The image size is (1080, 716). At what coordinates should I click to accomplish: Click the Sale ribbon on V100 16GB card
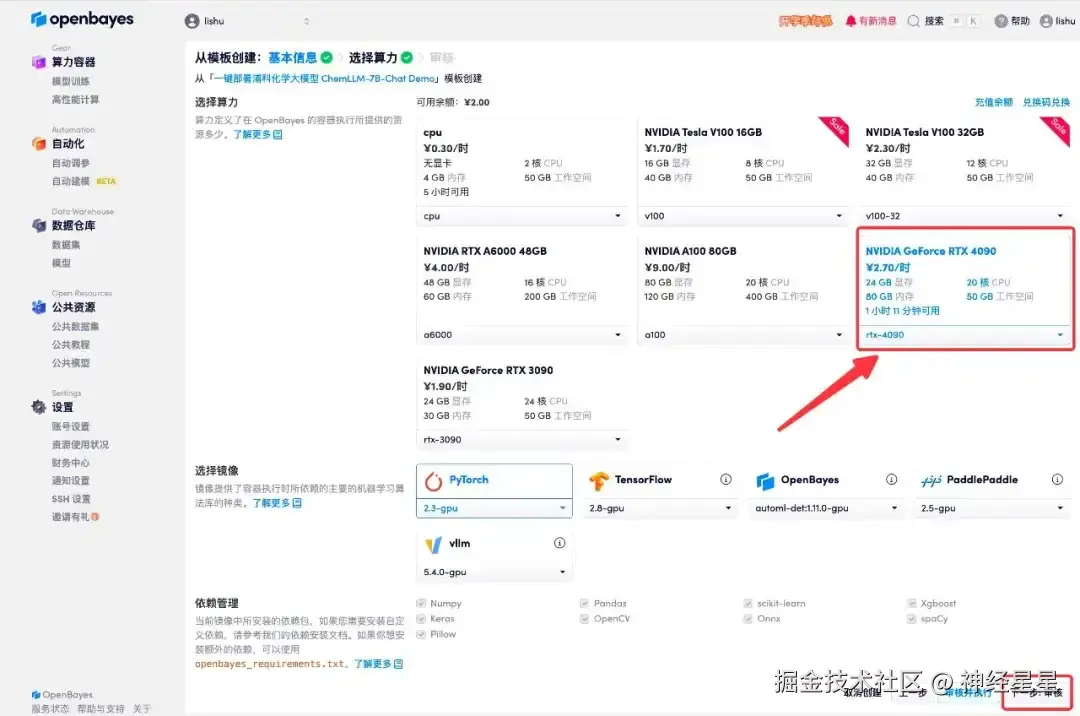(835, 129)
